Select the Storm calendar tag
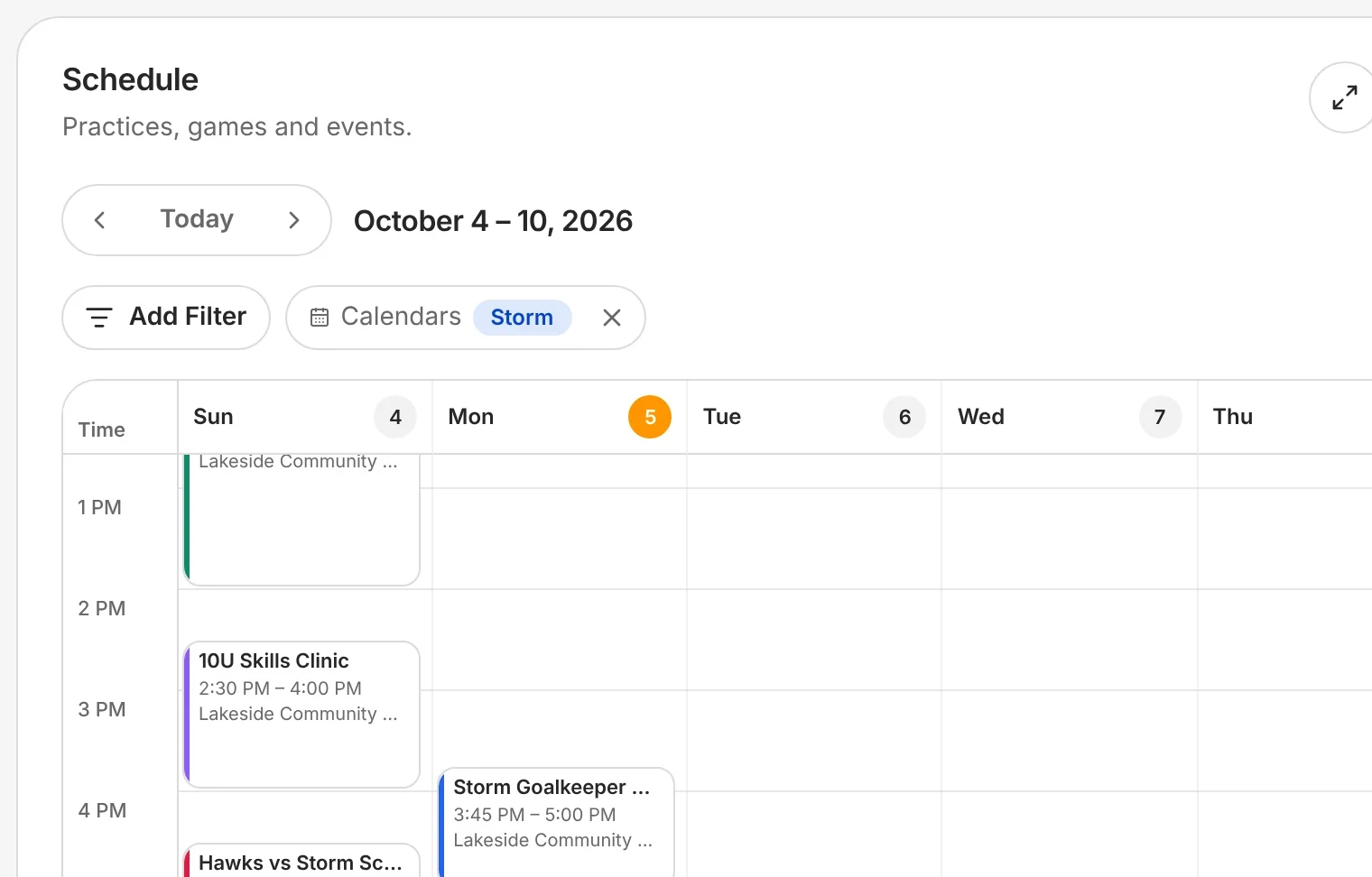This screenshot has height=877, width=1372. click(x=522, y=318)
